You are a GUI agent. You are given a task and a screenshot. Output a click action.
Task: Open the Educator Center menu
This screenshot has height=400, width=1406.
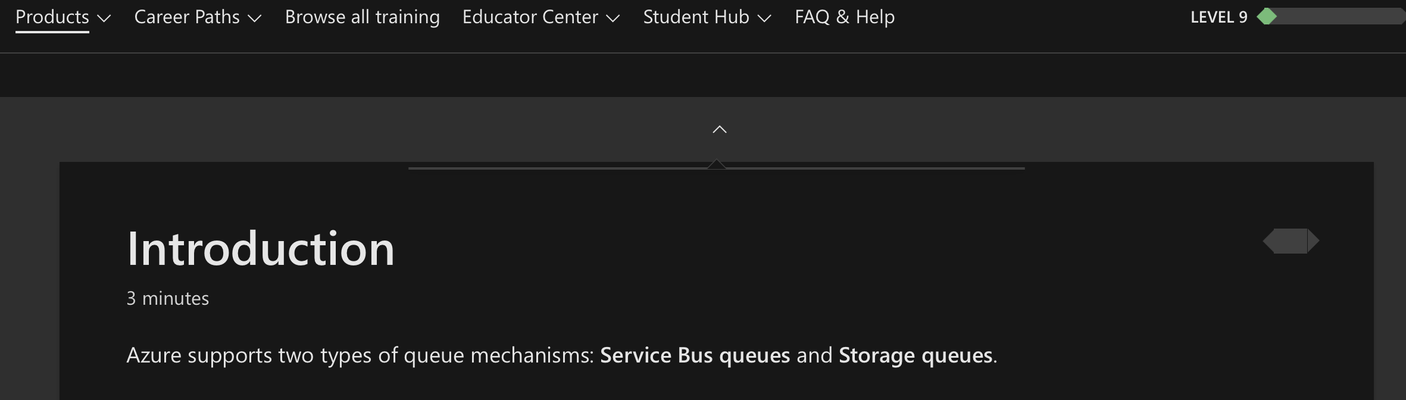tap(541, 17)
